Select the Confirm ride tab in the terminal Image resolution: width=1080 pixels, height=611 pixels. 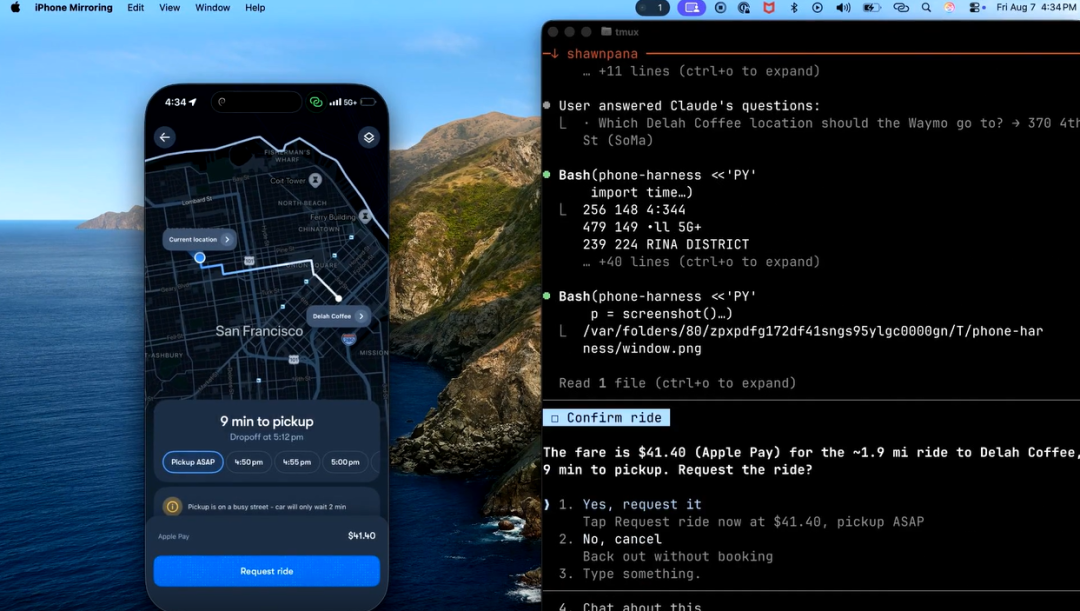click(x=606, y=417)
